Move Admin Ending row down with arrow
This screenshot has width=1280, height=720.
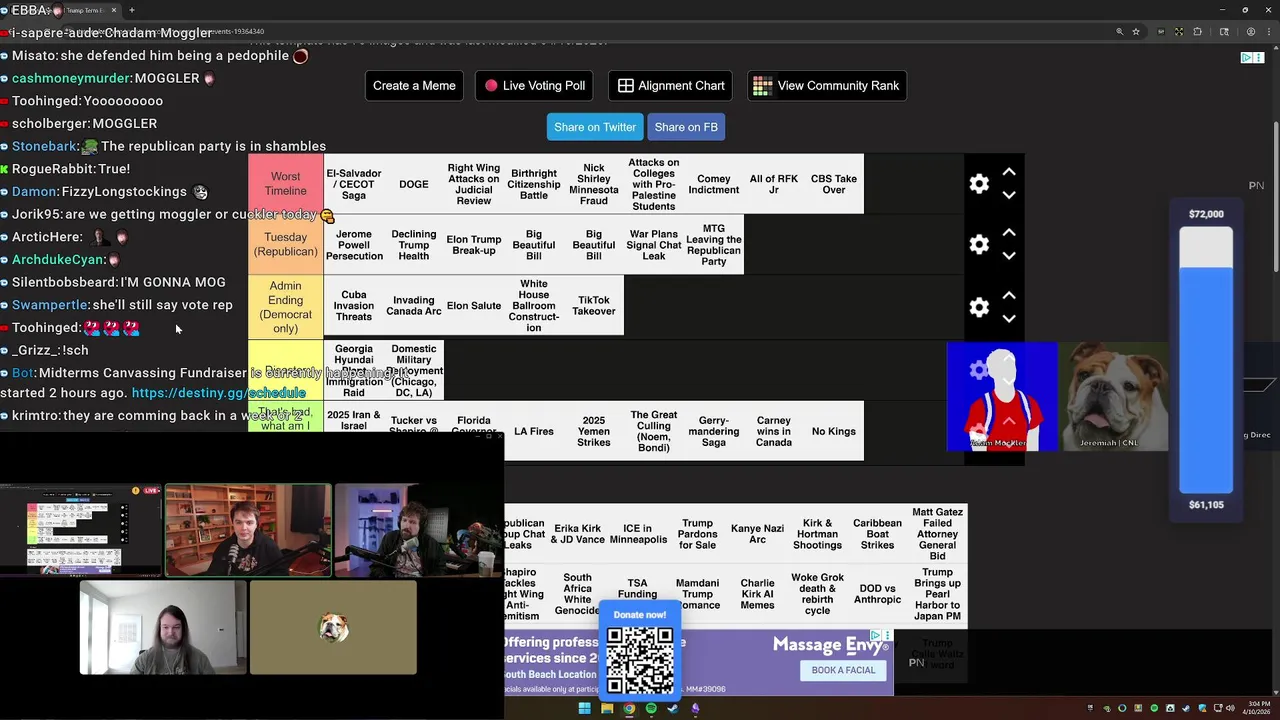coord(1009,319)
